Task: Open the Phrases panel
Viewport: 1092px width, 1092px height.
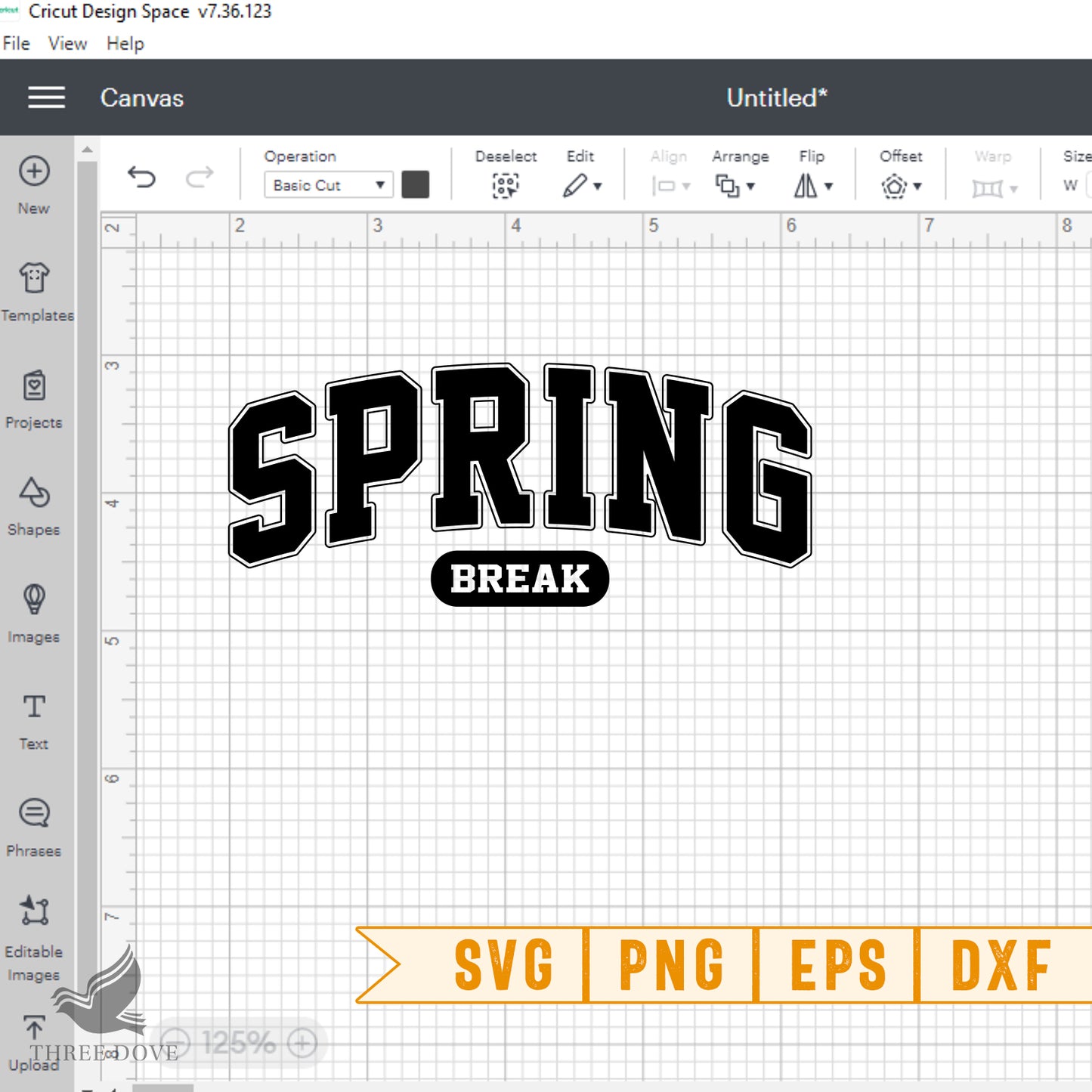Action: 34,813
